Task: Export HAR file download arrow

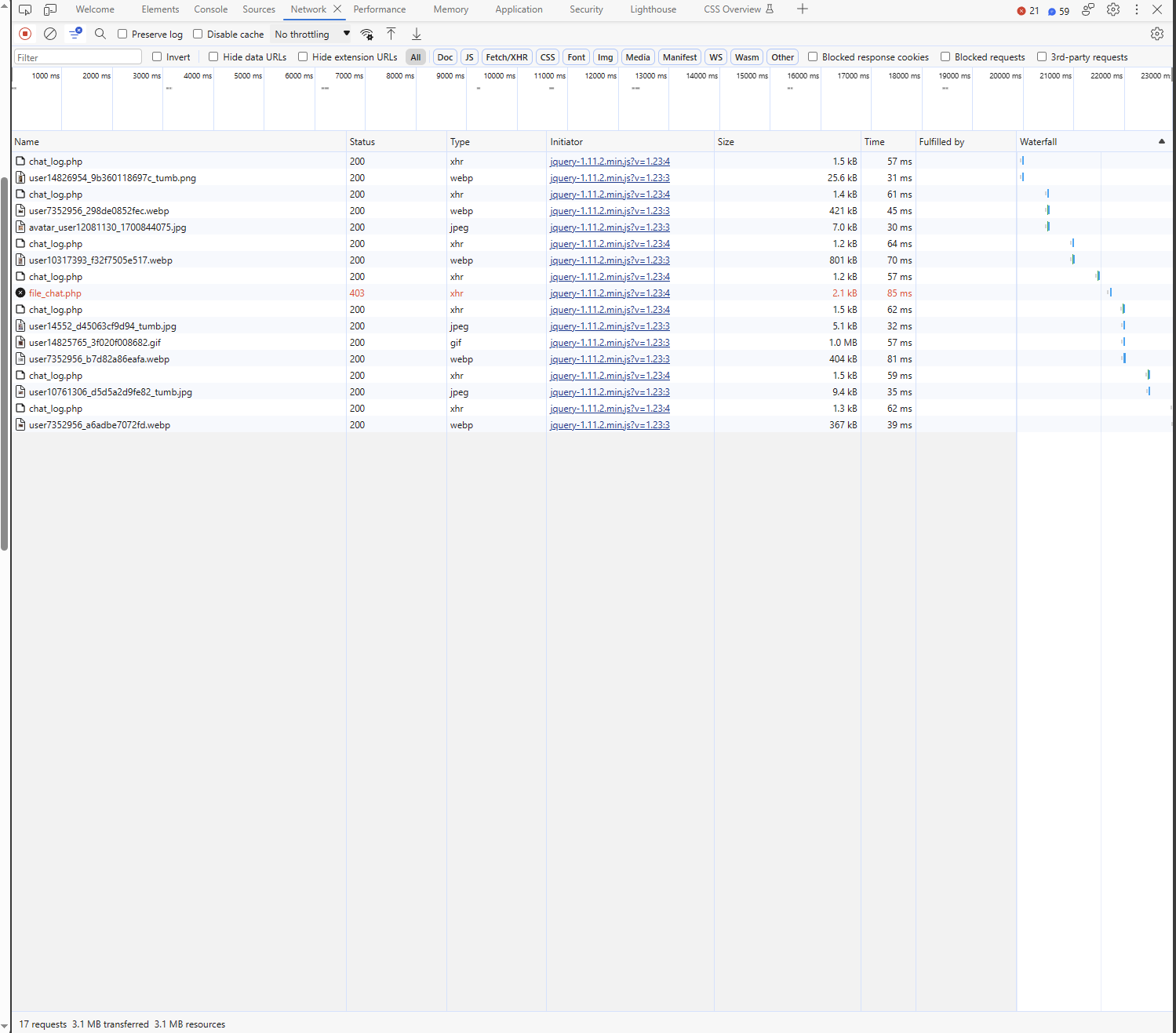Action: coord(417,34)
